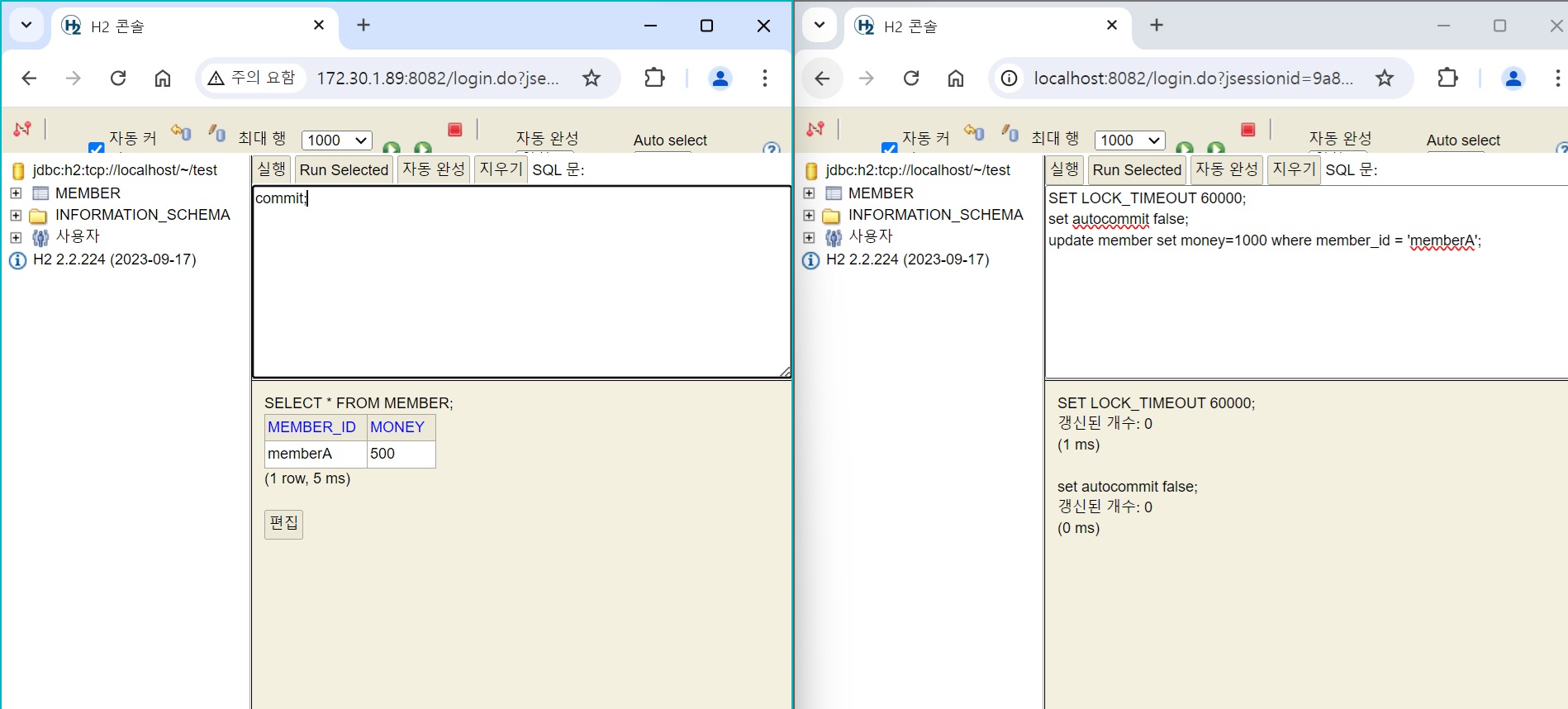Open a new tab in the right browser
Screen dimensions: 1568x709
click(1157, 25)
